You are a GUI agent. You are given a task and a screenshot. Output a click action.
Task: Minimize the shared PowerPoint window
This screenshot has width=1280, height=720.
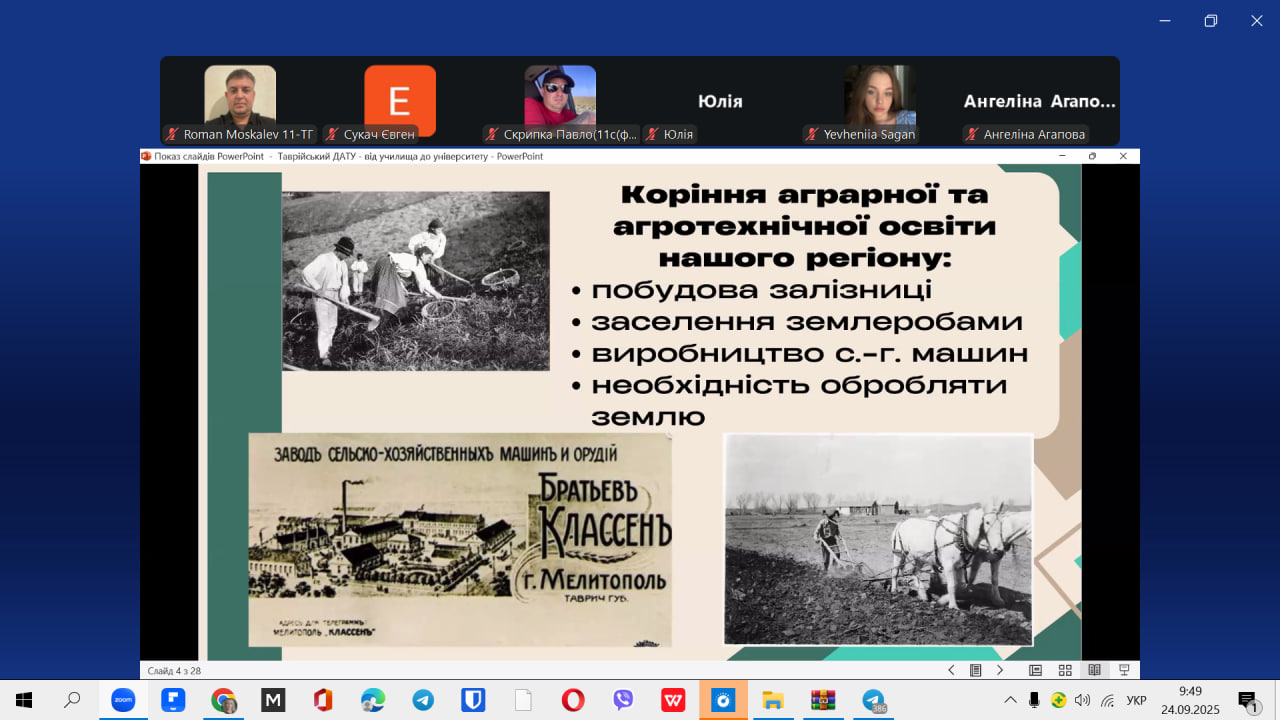(1063, 156)
